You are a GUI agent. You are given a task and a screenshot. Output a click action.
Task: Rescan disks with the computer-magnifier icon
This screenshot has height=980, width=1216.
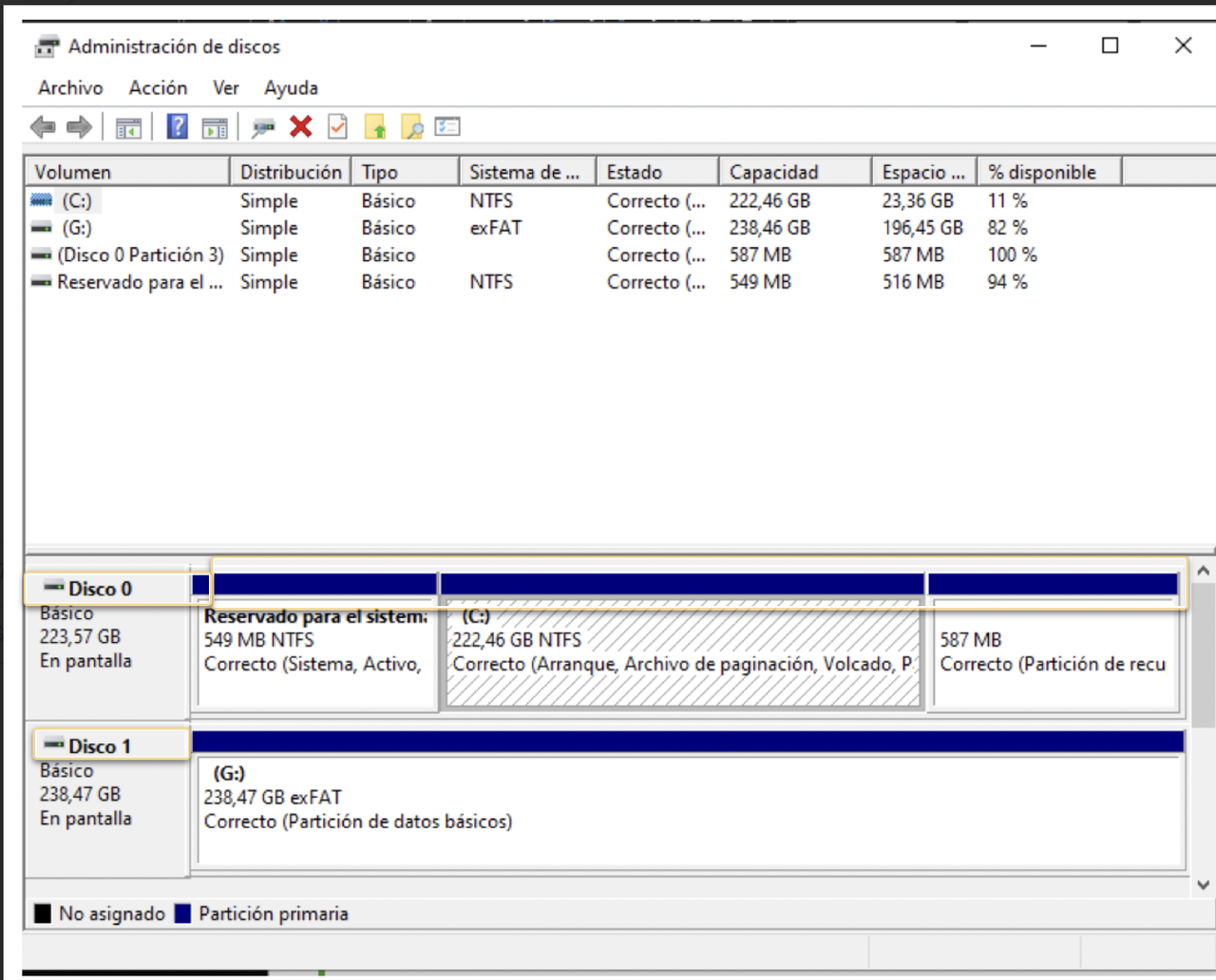point(263,126)
